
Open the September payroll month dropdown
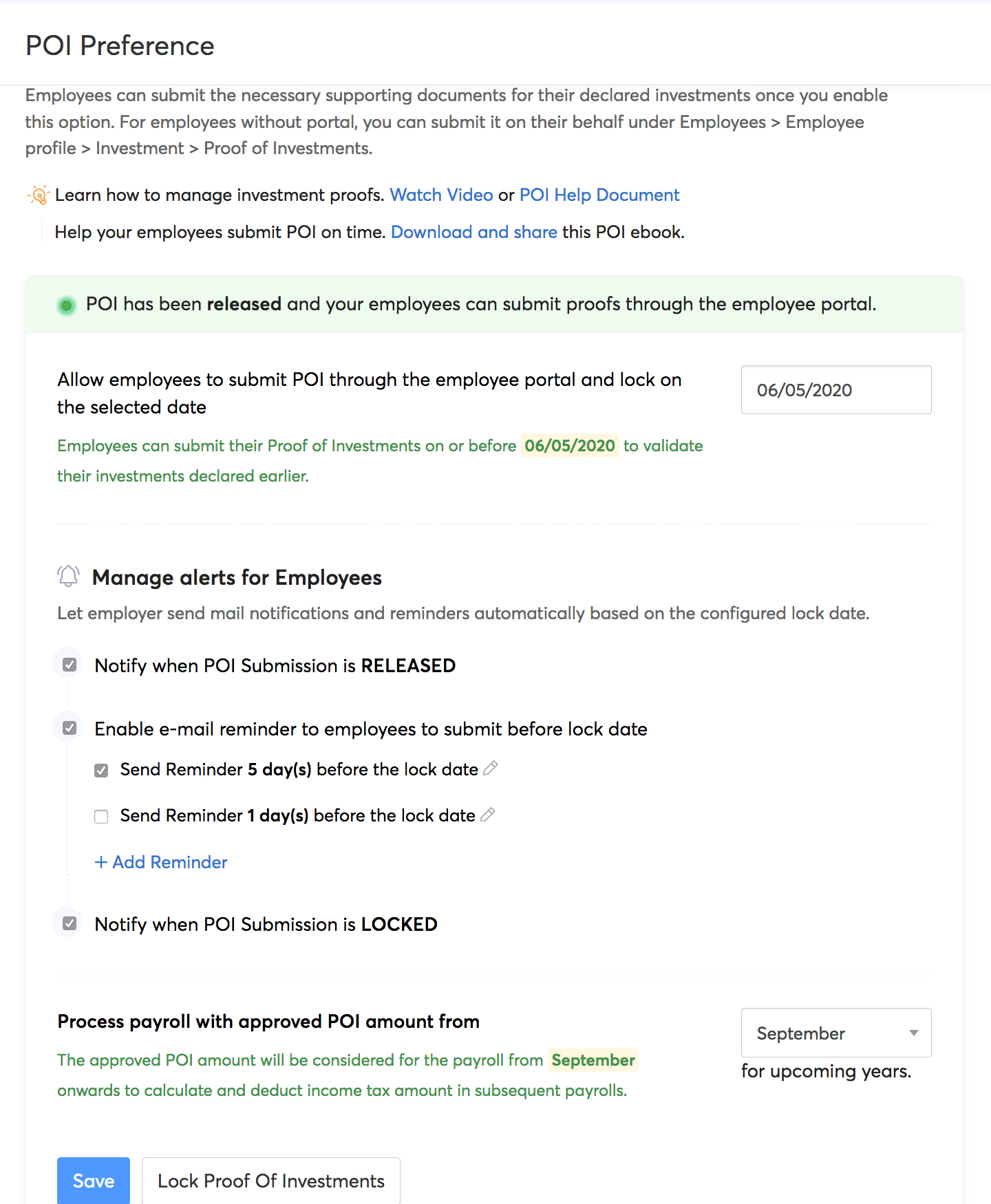coord(835,1033)
